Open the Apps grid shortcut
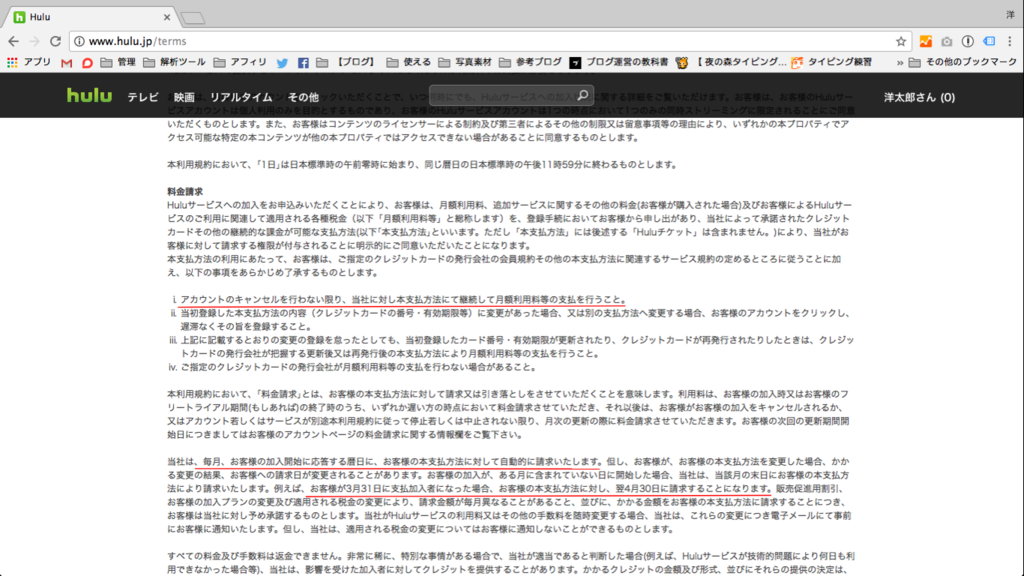 [x=29, y=62]
